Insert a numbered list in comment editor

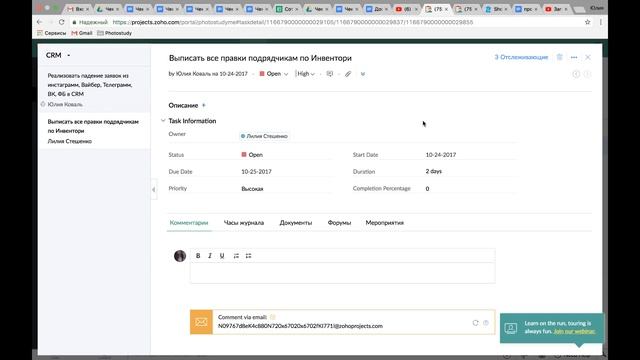click(236, 256)
